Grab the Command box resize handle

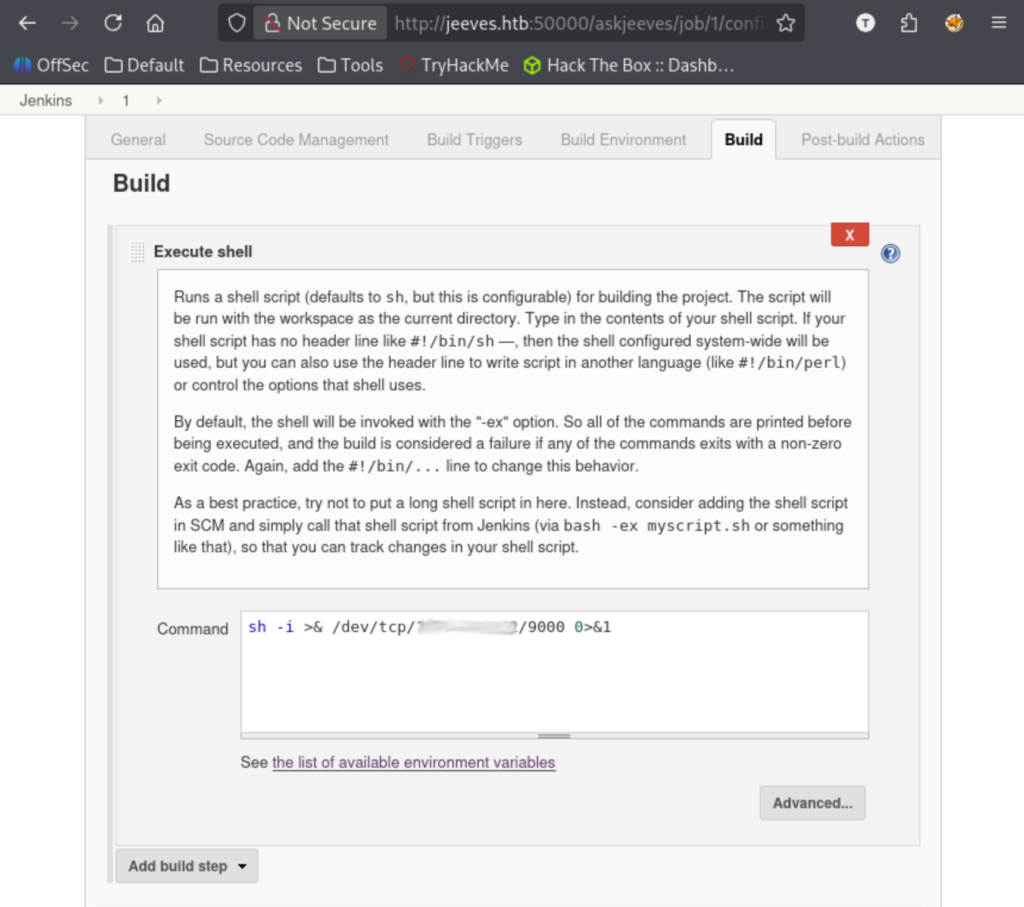click(x=554, y=736)
